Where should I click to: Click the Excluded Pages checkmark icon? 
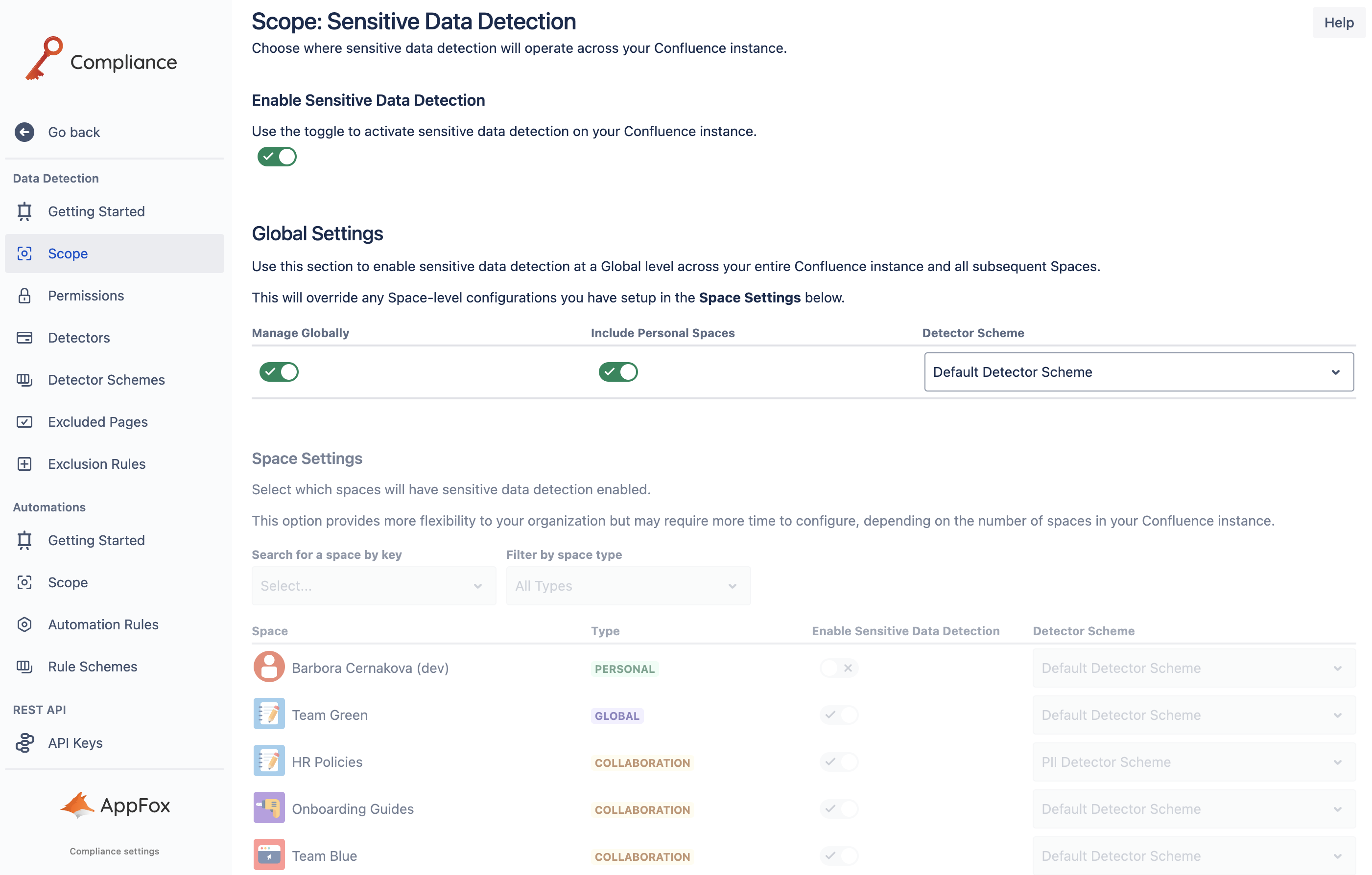pyautogui.click(x=24, y=422)
